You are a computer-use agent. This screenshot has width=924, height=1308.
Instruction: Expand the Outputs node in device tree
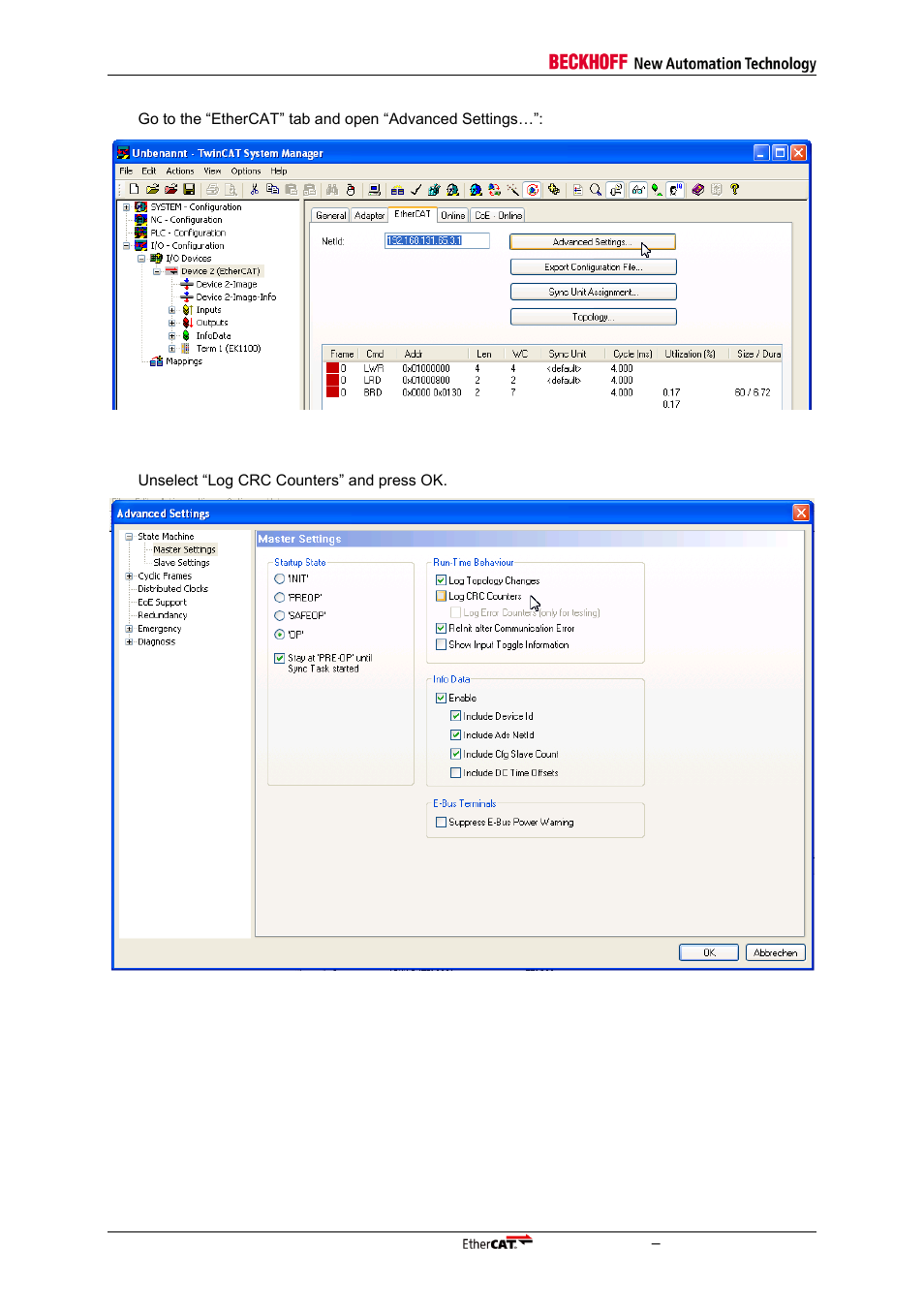pos(171,323)
